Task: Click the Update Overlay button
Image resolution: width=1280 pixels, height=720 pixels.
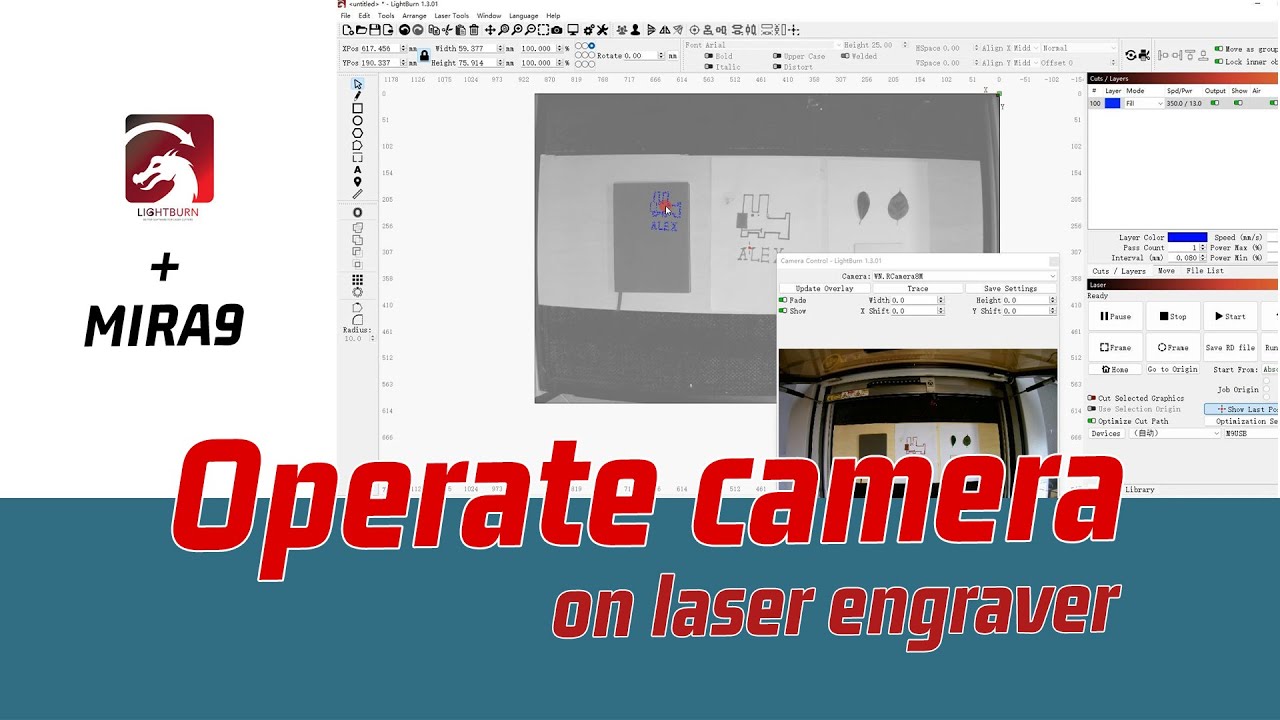Action: 824,288
